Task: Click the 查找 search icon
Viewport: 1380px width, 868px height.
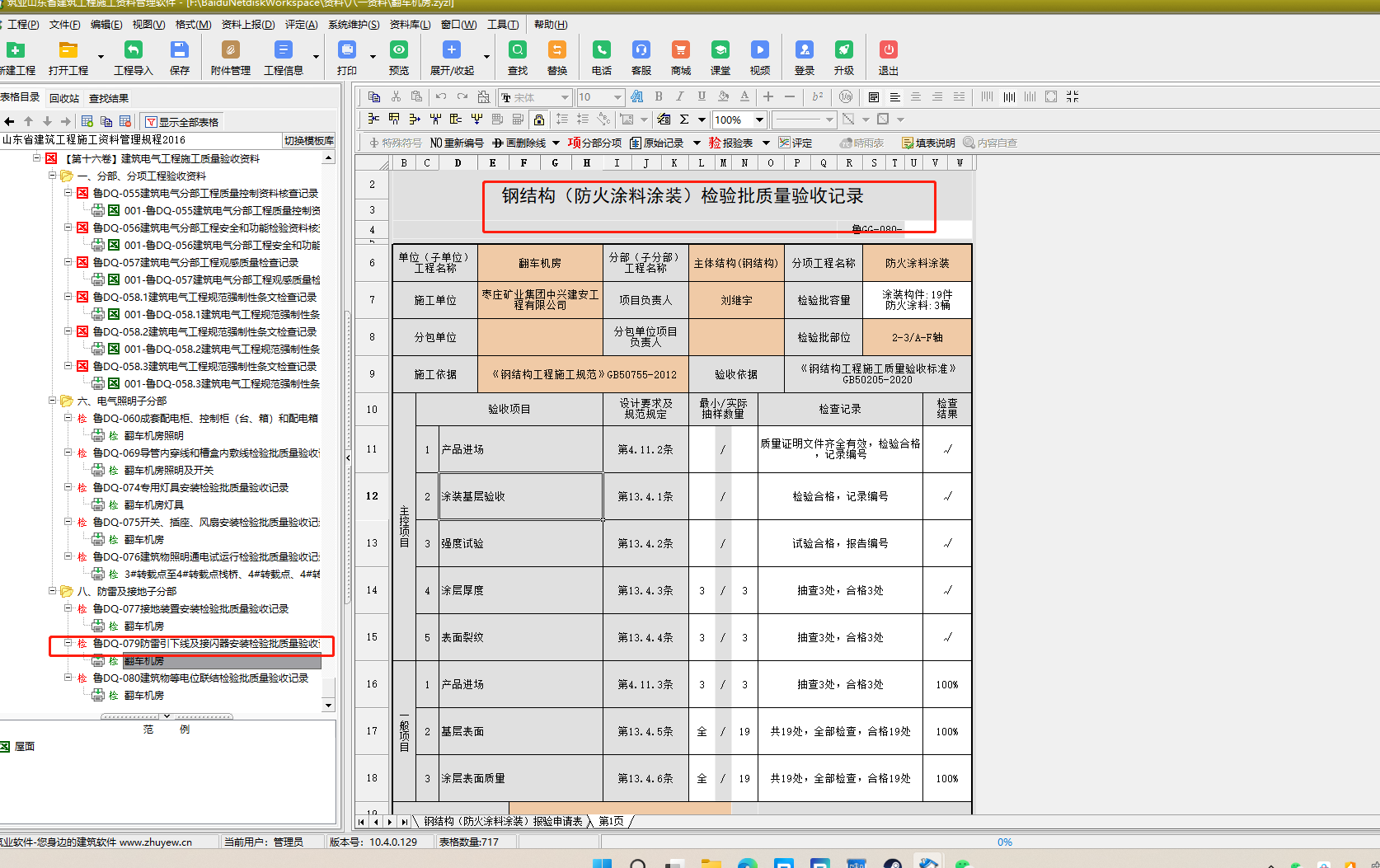Action: [517, 50]
